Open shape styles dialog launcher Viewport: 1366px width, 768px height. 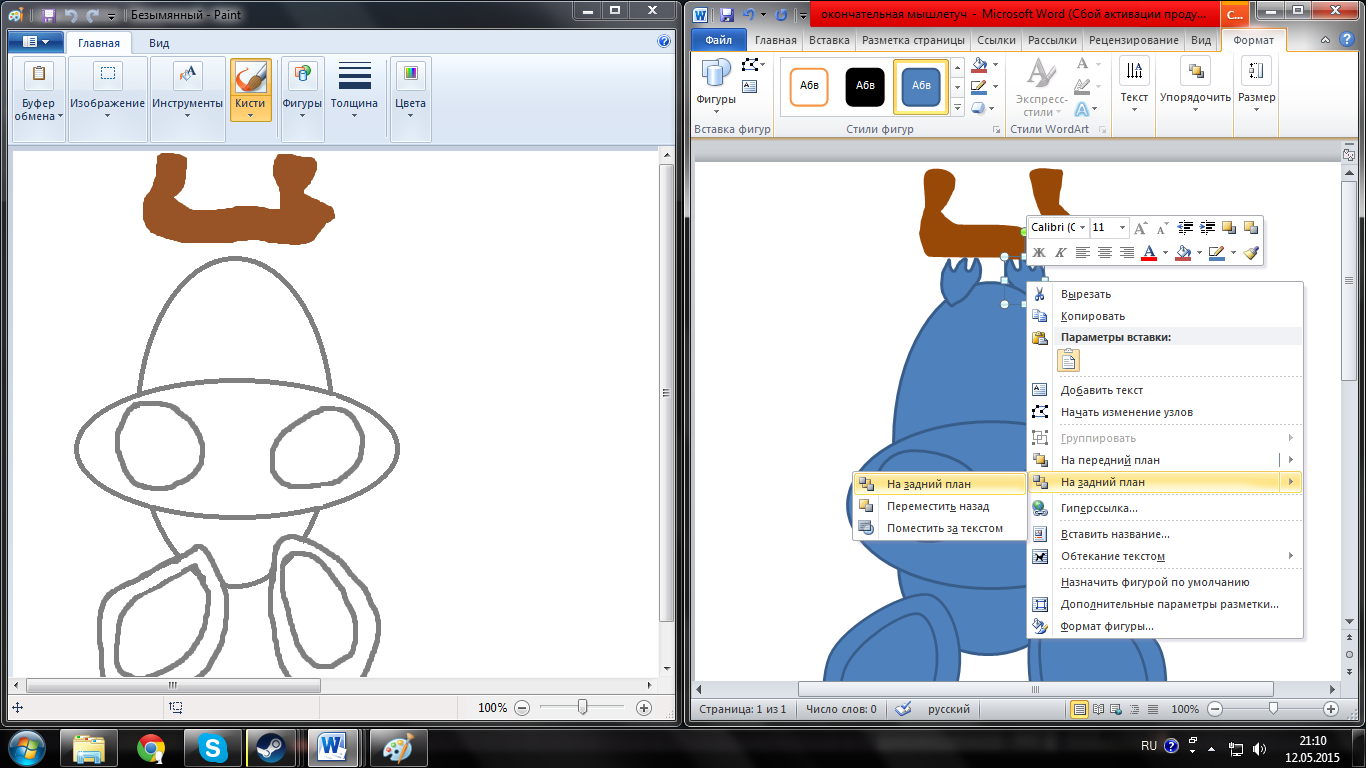pyautogui.click(x=996, y=130)
